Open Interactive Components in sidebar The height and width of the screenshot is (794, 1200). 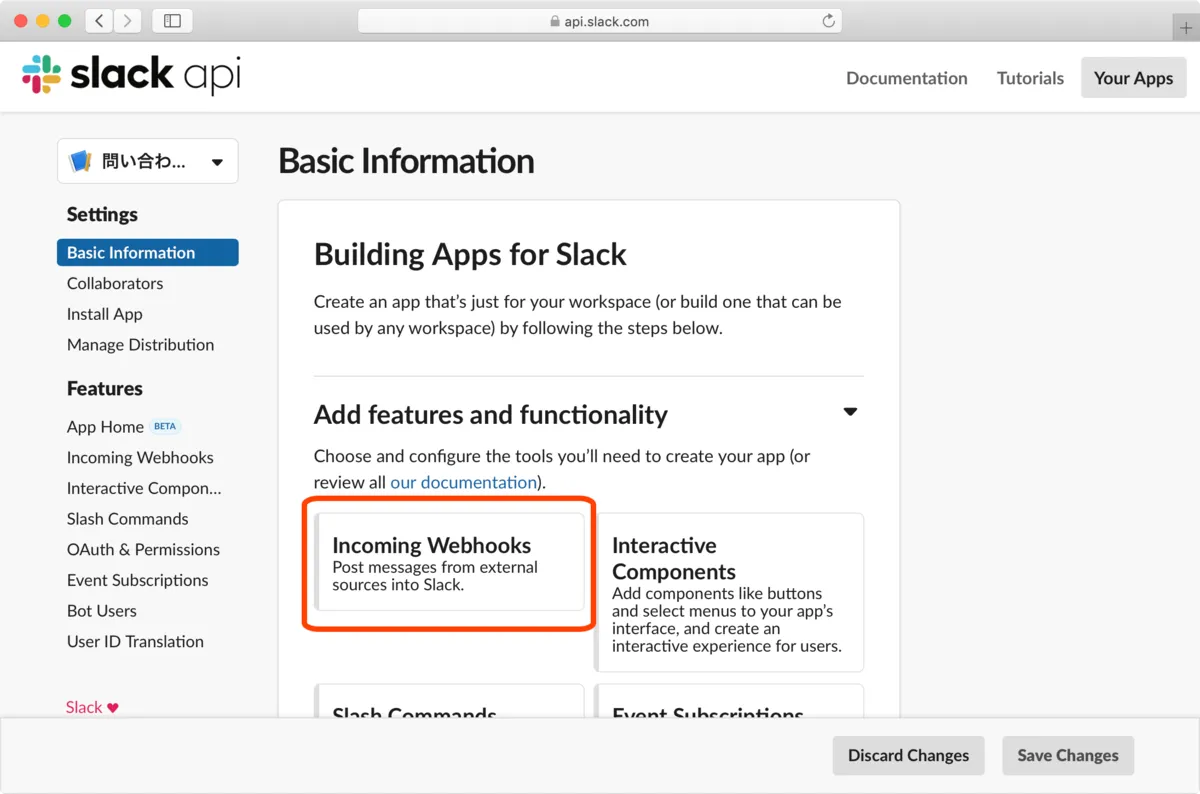click(x=144, y=488)
